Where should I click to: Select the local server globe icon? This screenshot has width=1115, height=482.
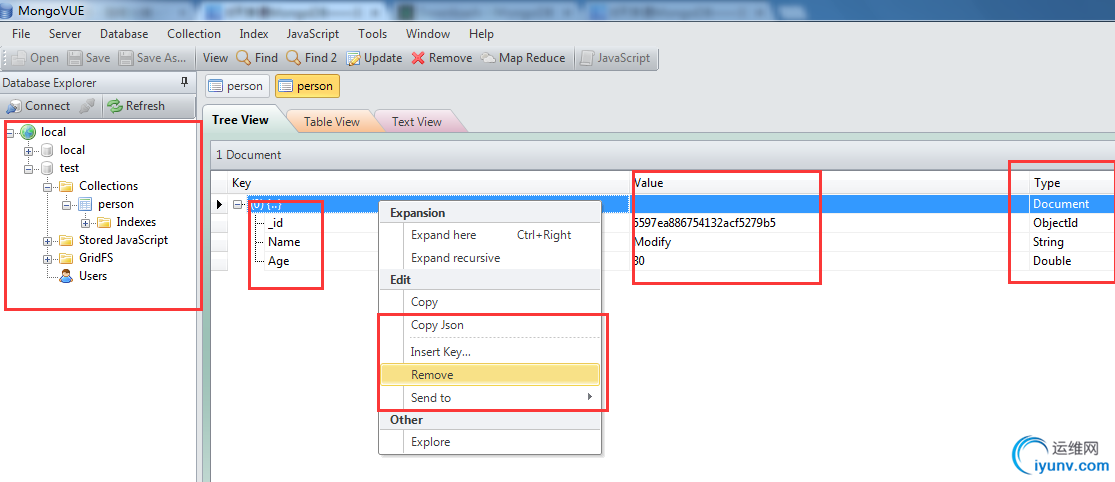[28, 132]
